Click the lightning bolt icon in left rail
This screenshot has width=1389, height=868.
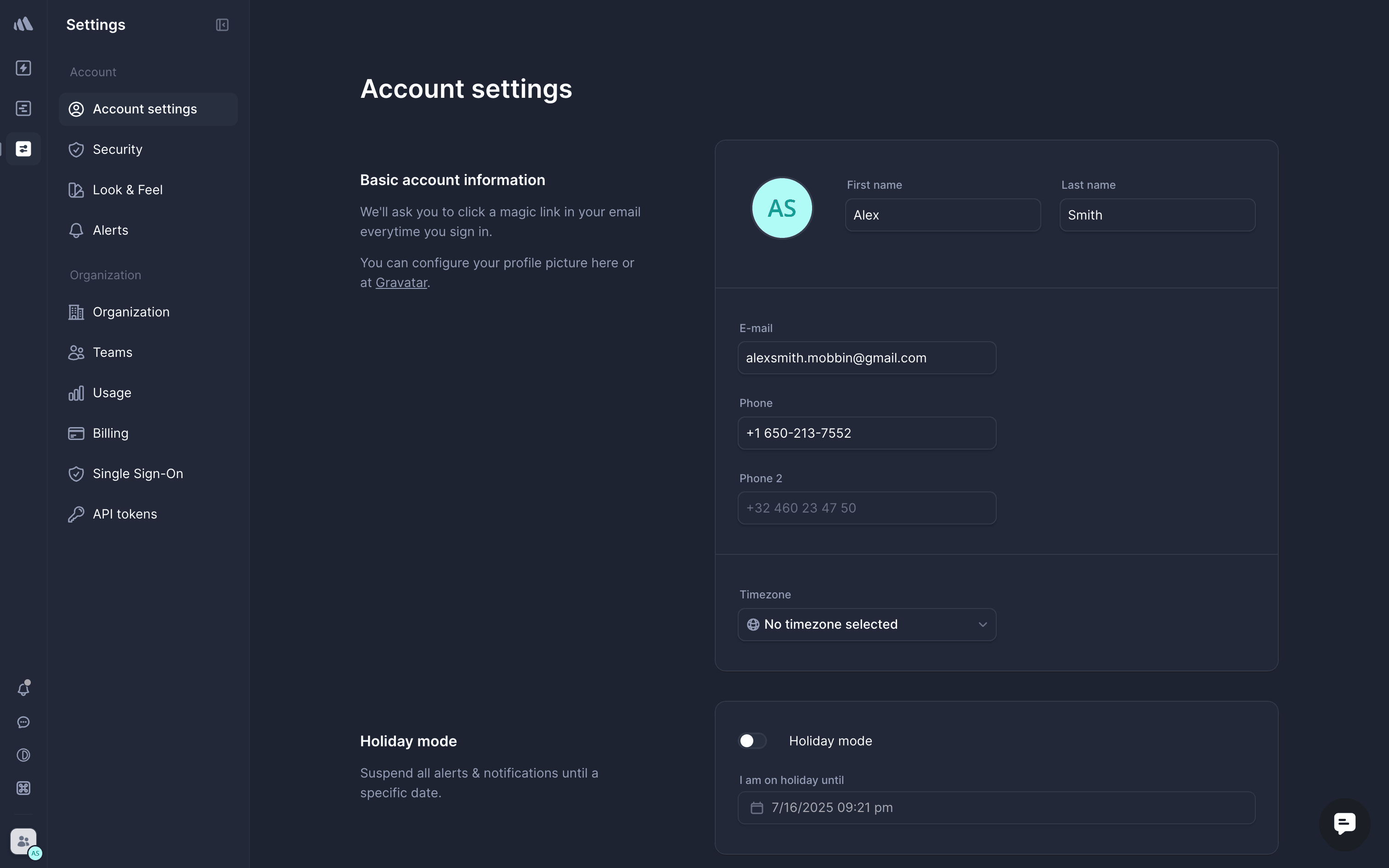point(23,68)
